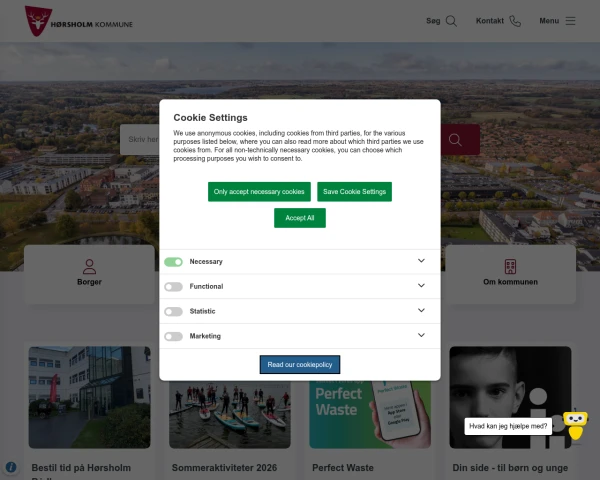Open the Bestil tid på Hørsholm thumbnail

pos(90,397)
